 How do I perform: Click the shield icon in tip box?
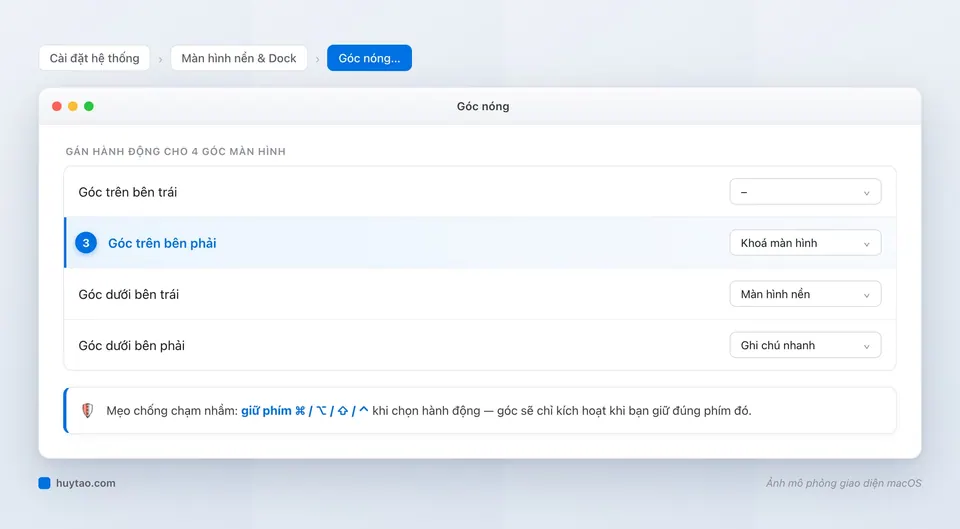pyautogui.click(x=88, y=410)
